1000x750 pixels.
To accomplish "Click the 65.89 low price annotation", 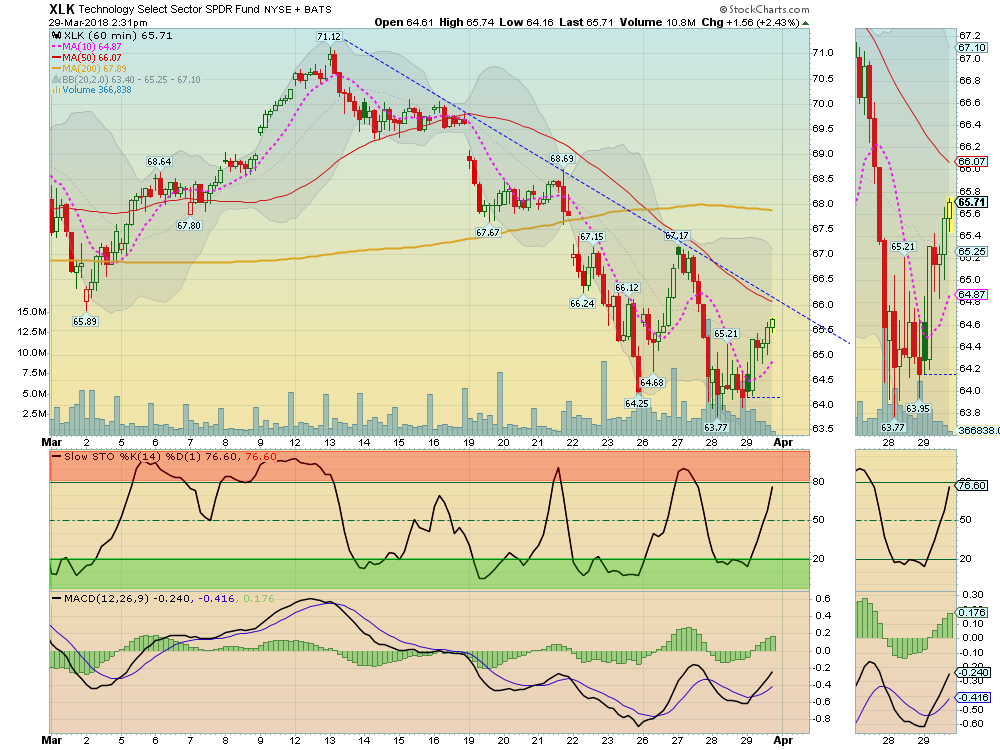I will (x=85, y=321).
